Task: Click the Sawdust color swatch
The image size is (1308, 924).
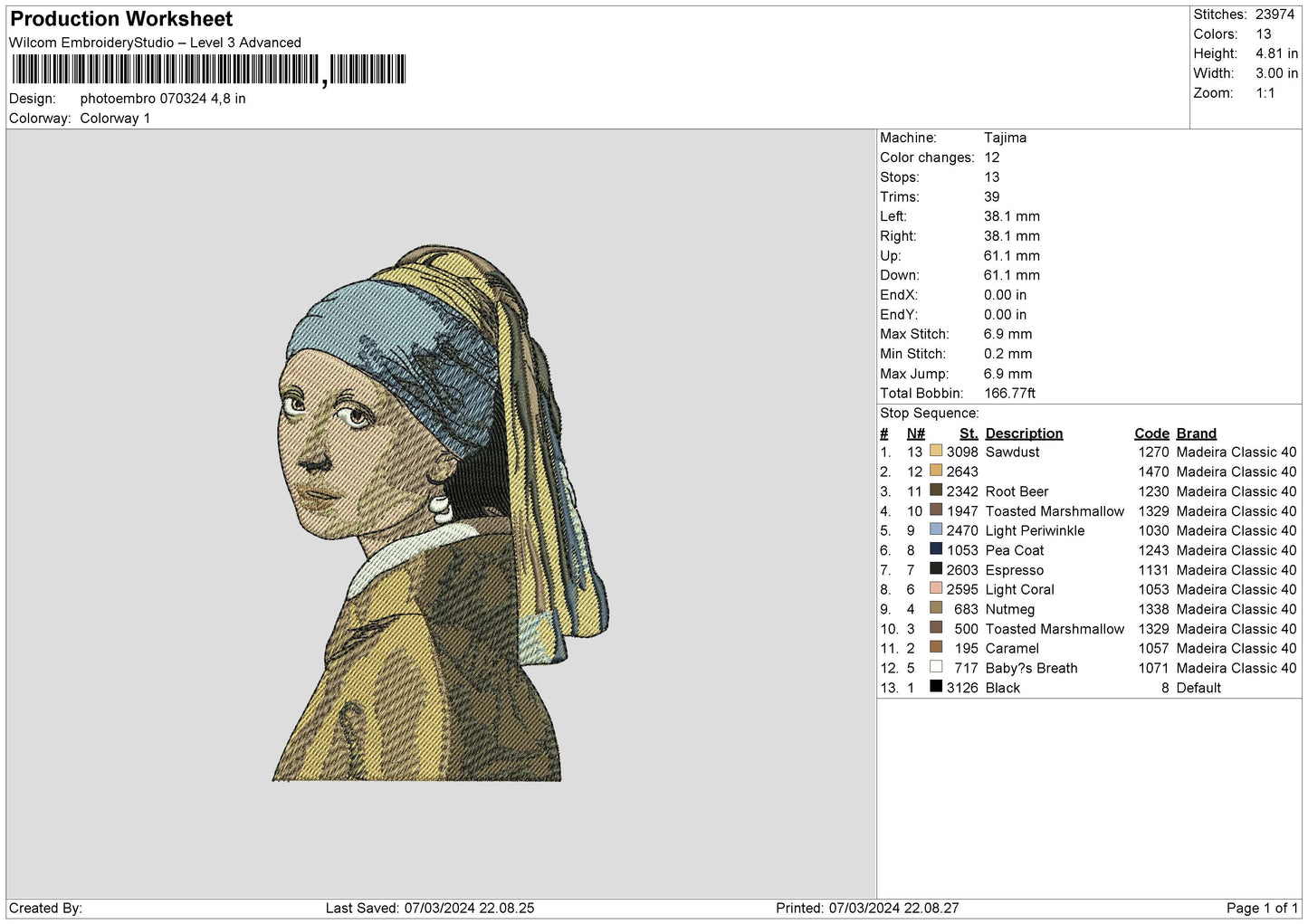Action: point(936,451)
